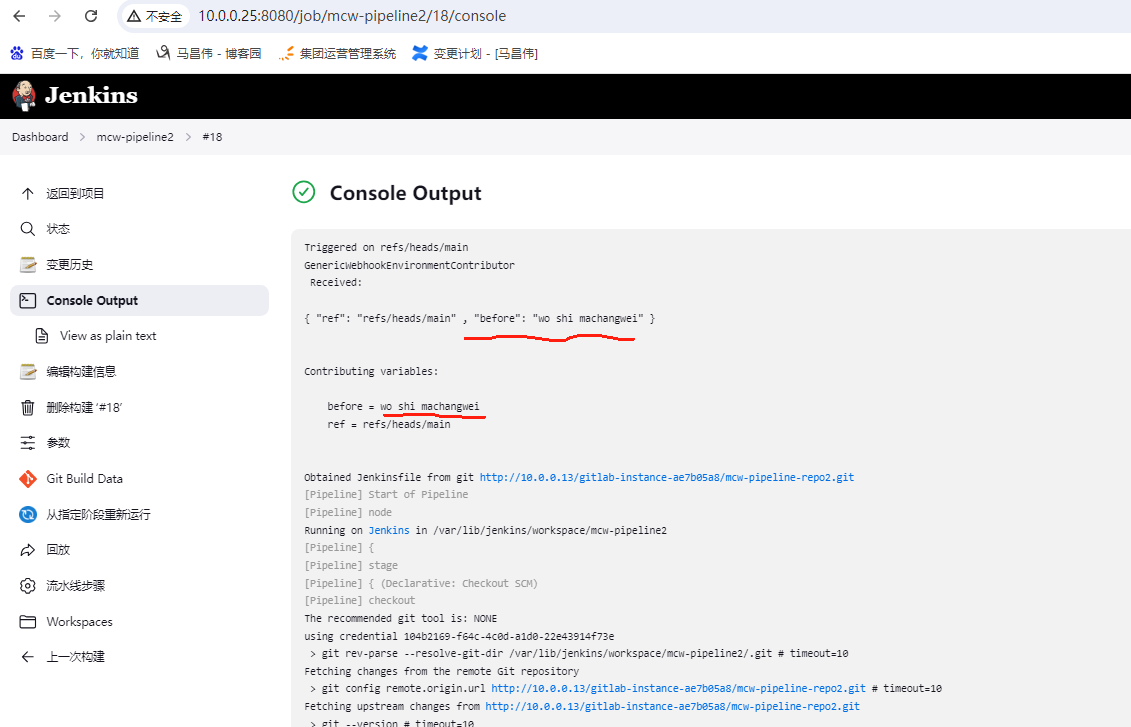Open the 马昌伟 - 博客园 bookmark
This screenshot has width=1131, height=727.
(208, 53)
